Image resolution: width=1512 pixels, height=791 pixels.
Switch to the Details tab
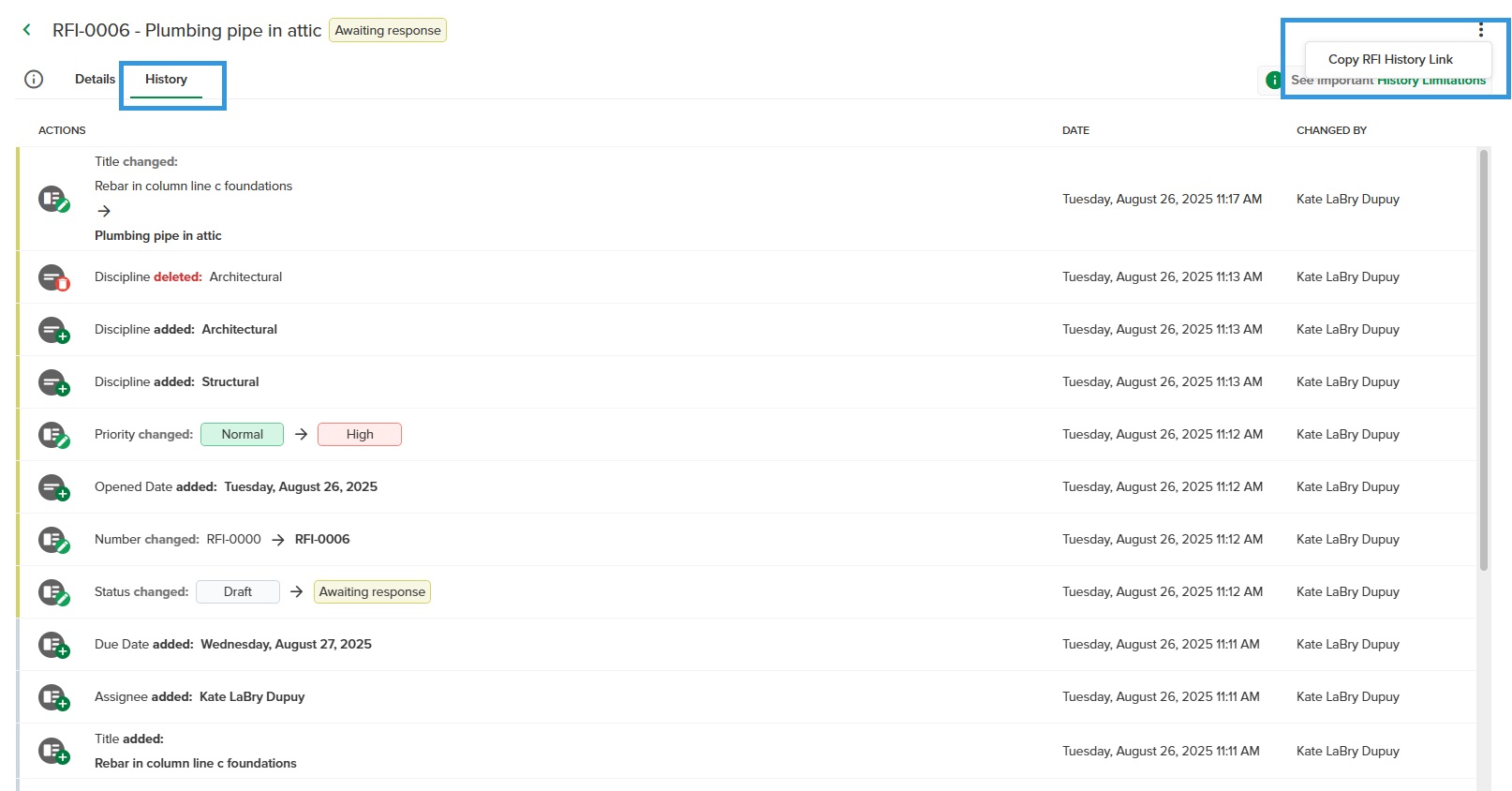click(x=95, y=80)
